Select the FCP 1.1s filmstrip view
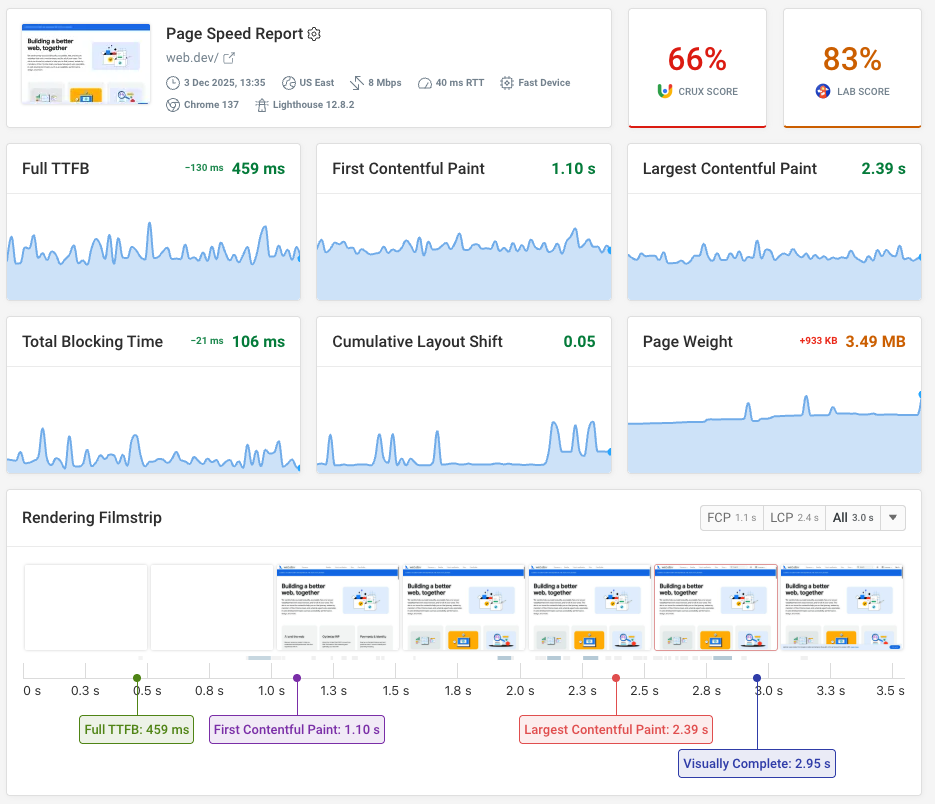 [731, 518]
